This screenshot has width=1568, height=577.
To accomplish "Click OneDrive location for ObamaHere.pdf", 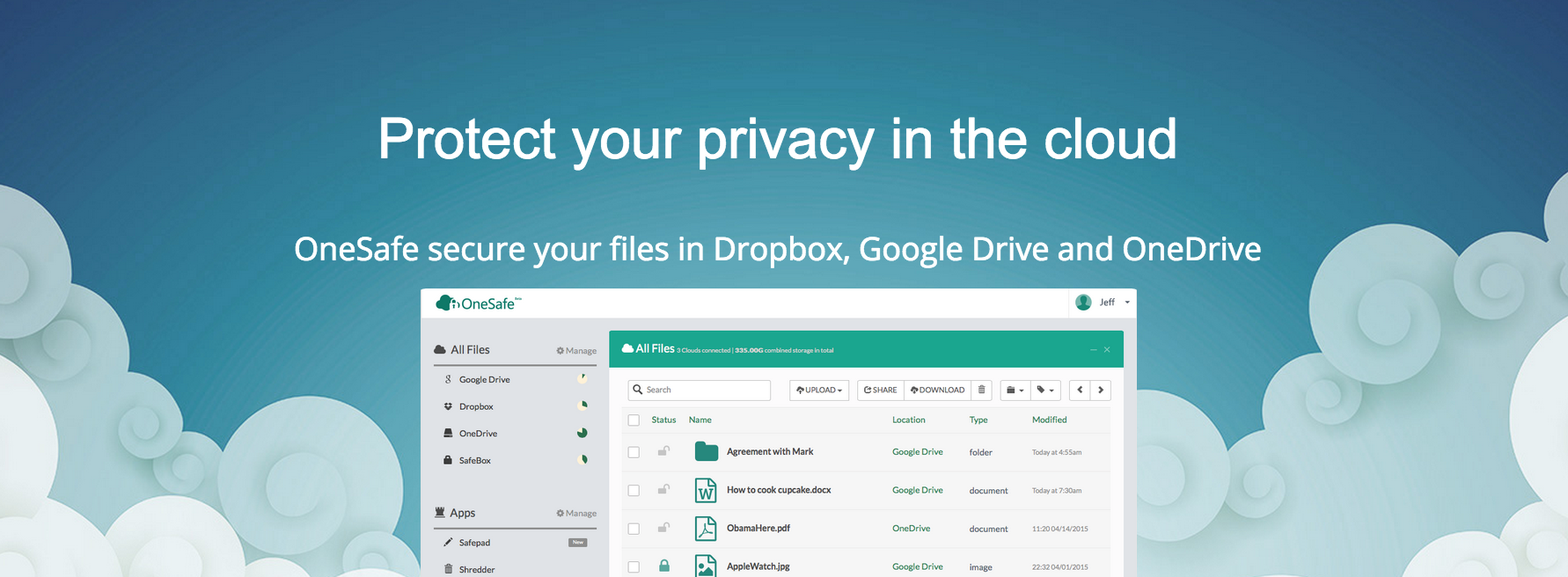I will tap(911, 529).
